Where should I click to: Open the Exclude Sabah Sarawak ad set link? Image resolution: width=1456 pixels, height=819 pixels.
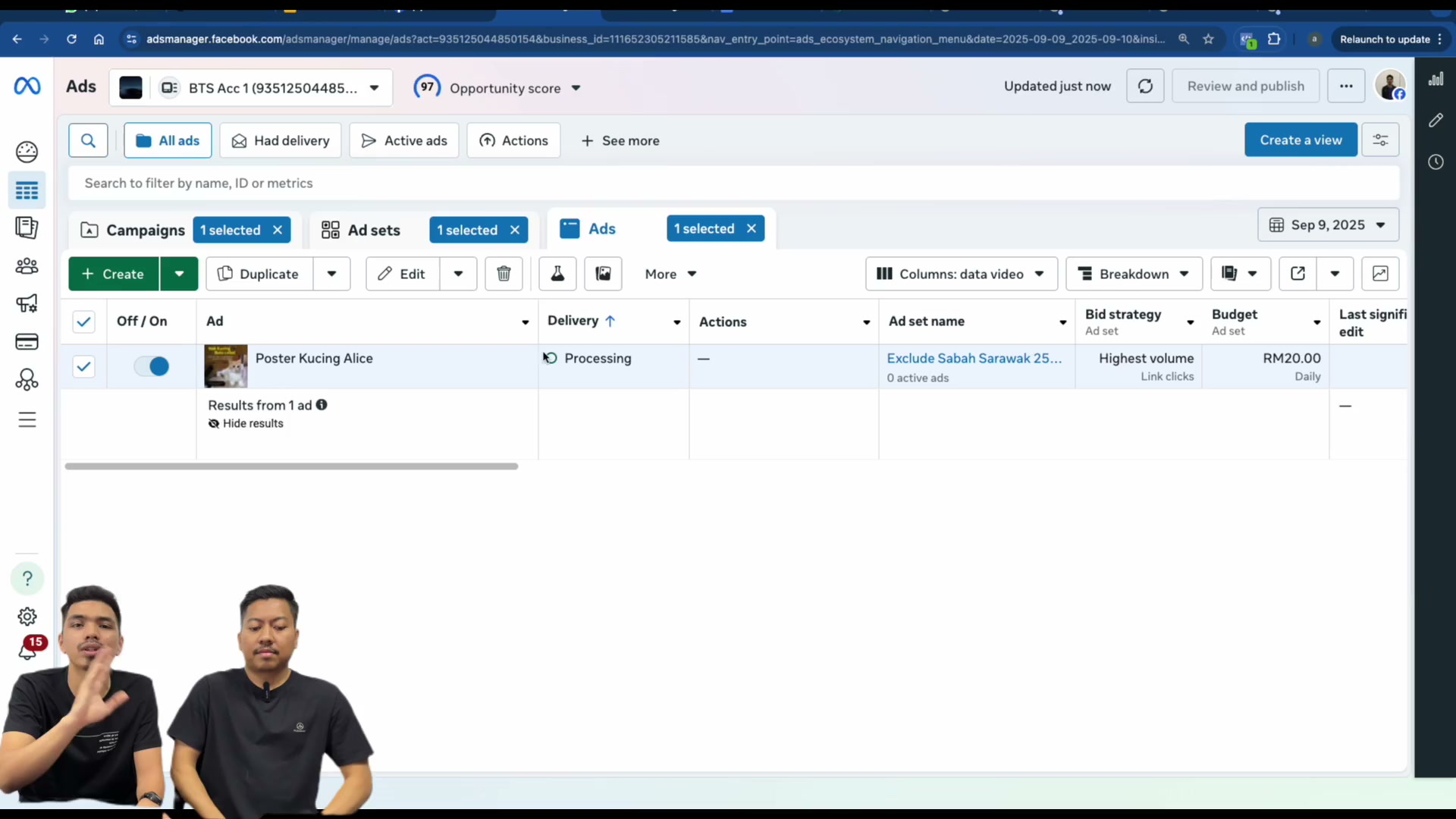[974, 359]
